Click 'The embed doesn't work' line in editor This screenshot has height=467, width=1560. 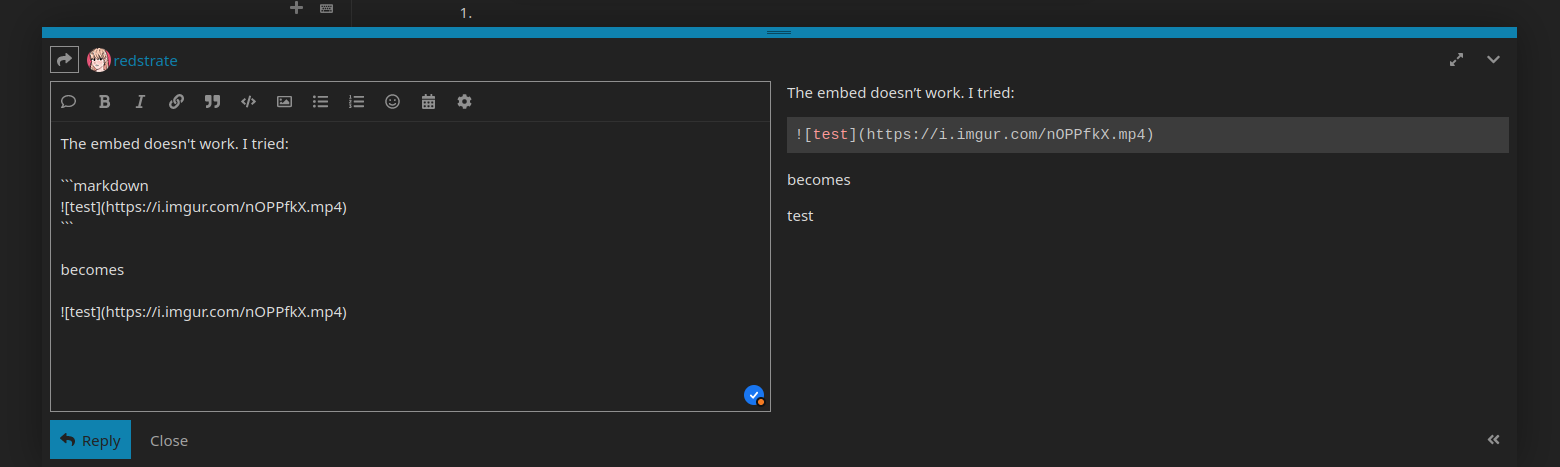tap(174, 143)
